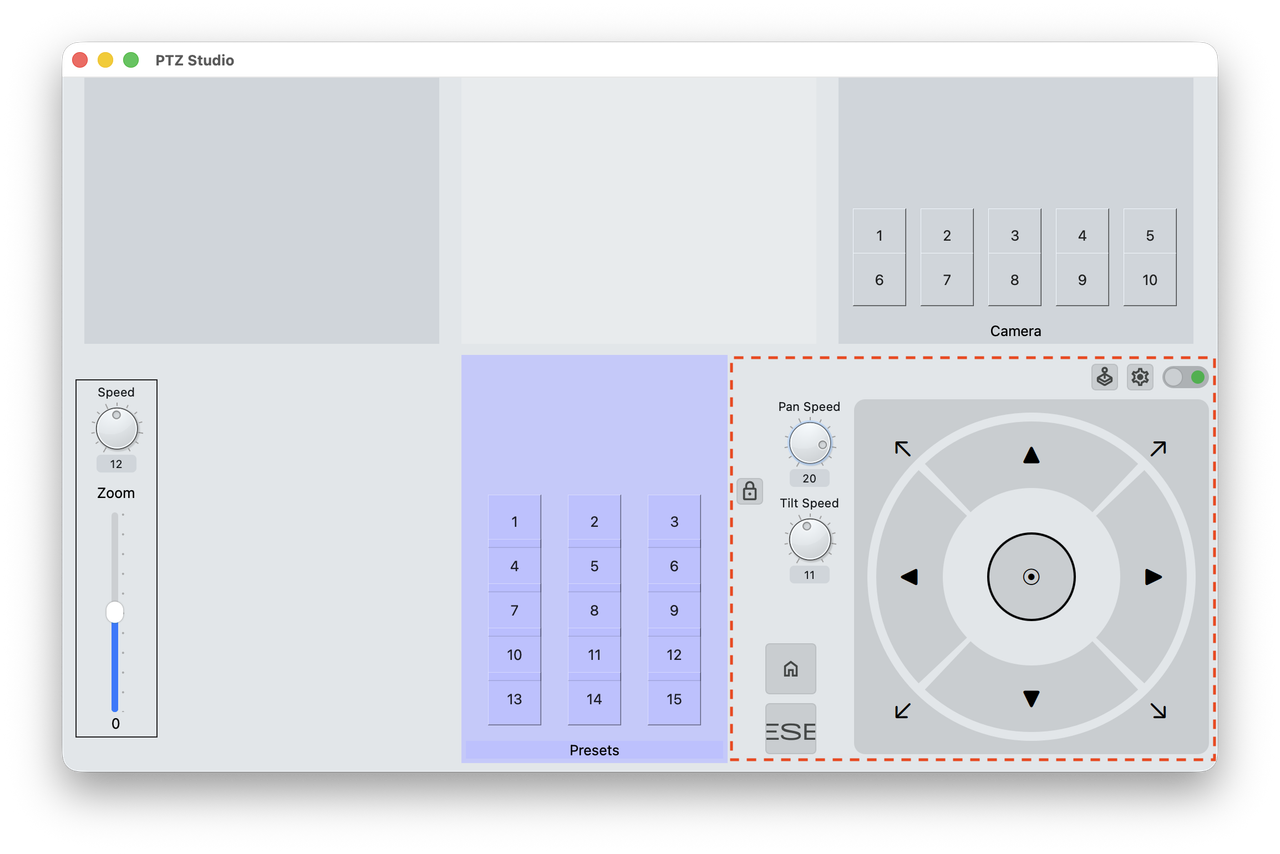1280x854 pixels.
Task: Pan the camera right with the arrow
Action: (x=1153, y=576)
